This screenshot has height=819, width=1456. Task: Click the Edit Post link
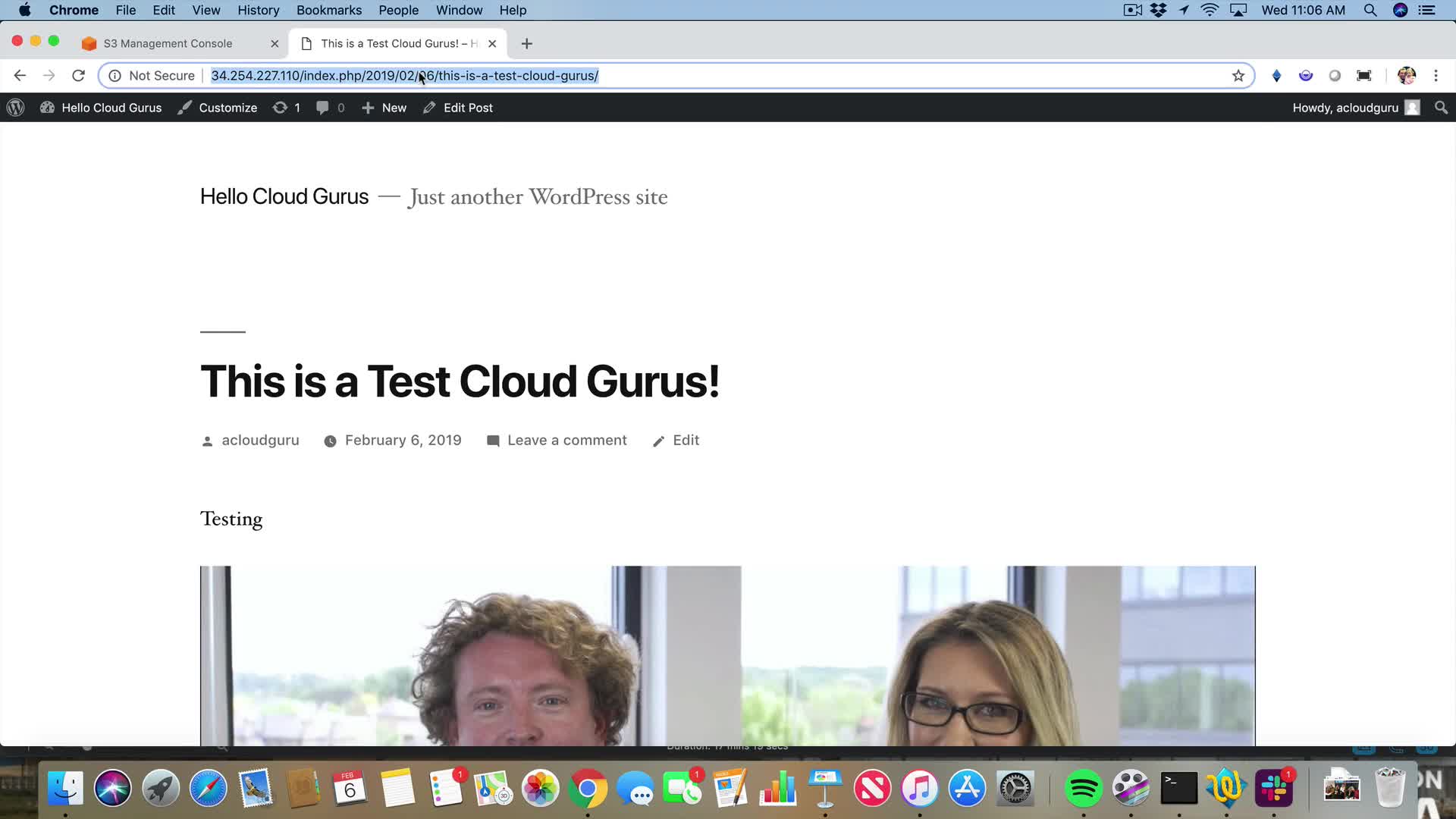click(x=459, y=108)
